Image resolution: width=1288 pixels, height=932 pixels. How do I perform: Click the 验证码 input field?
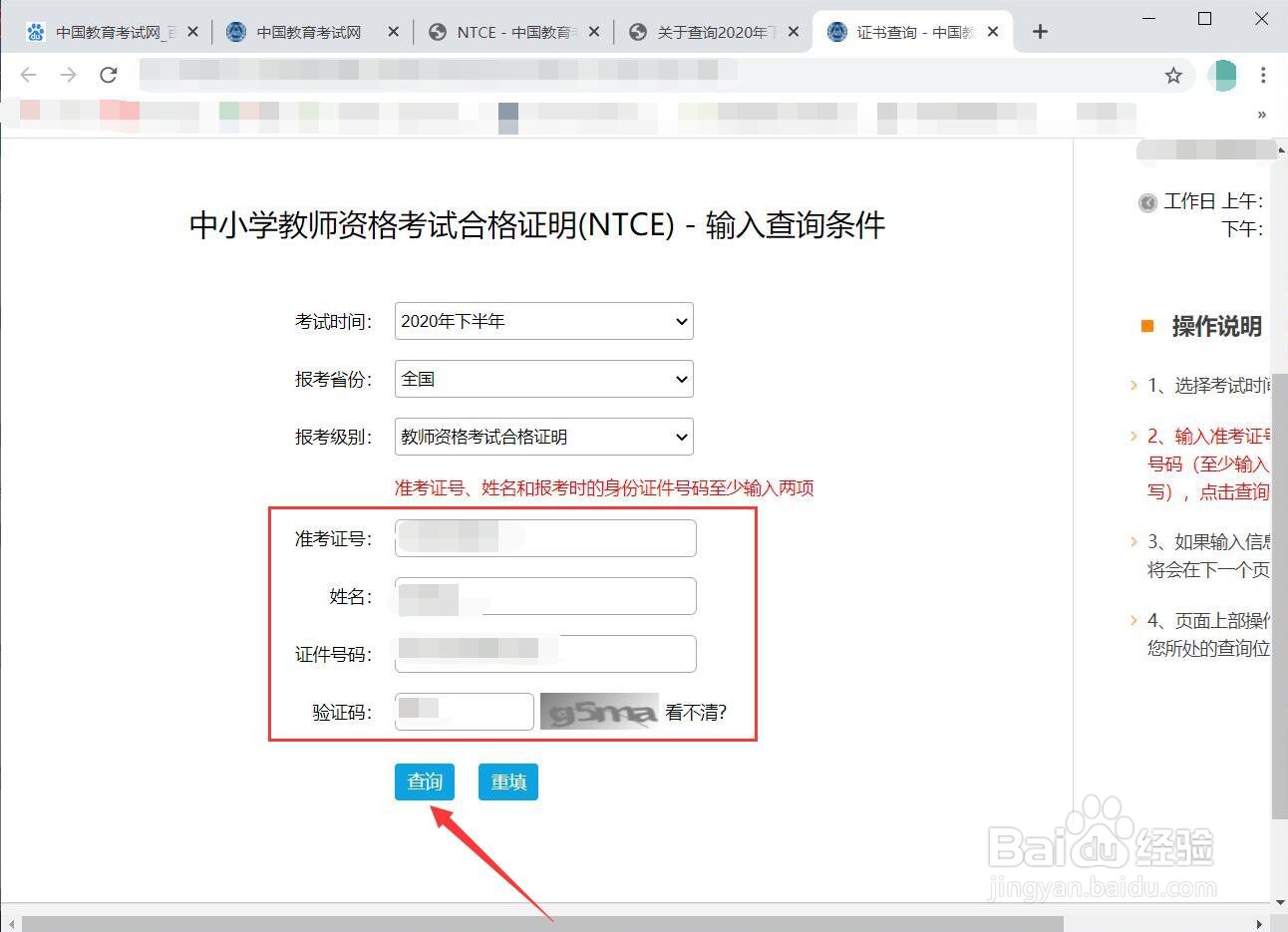tap(463, 711)
